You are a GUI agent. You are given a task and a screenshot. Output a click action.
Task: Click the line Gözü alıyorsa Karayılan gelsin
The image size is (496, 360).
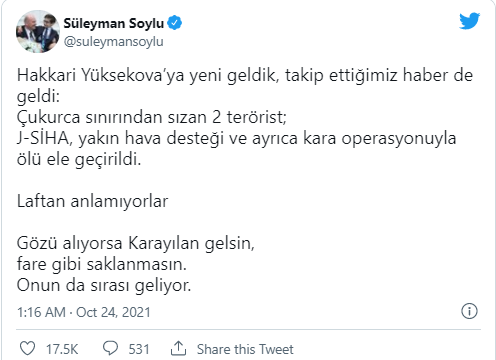pyautogui.click(x=136, y=243)
